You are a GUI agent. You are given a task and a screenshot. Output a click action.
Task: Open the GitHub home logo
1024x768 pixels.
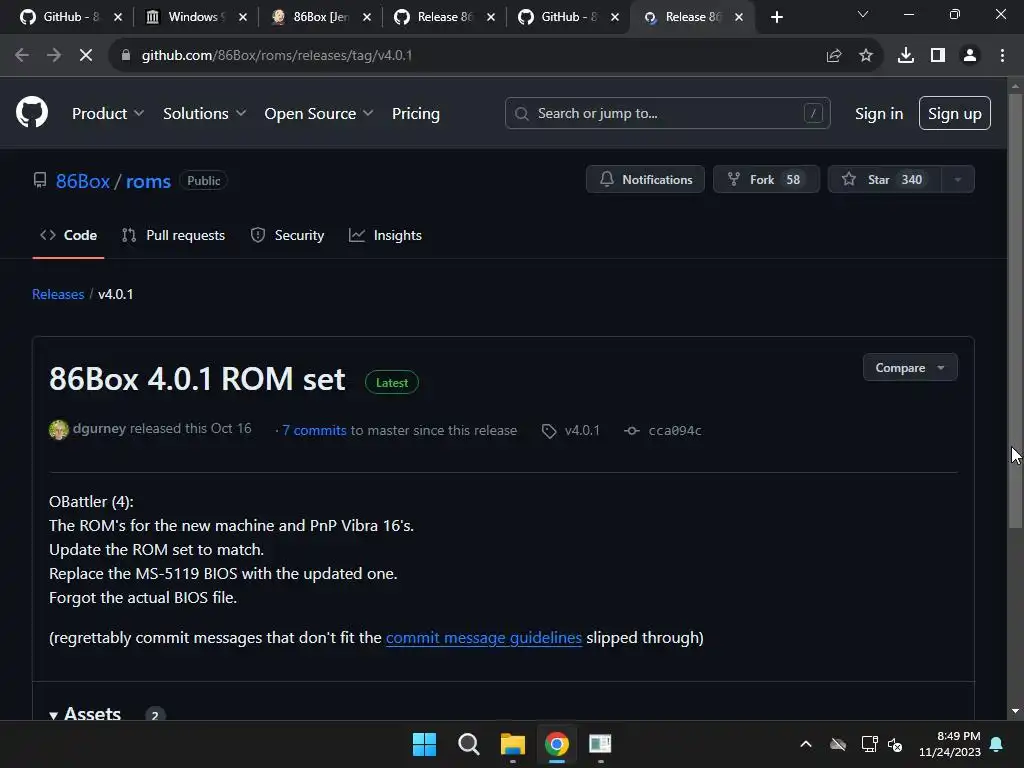(x=31, y=112)
